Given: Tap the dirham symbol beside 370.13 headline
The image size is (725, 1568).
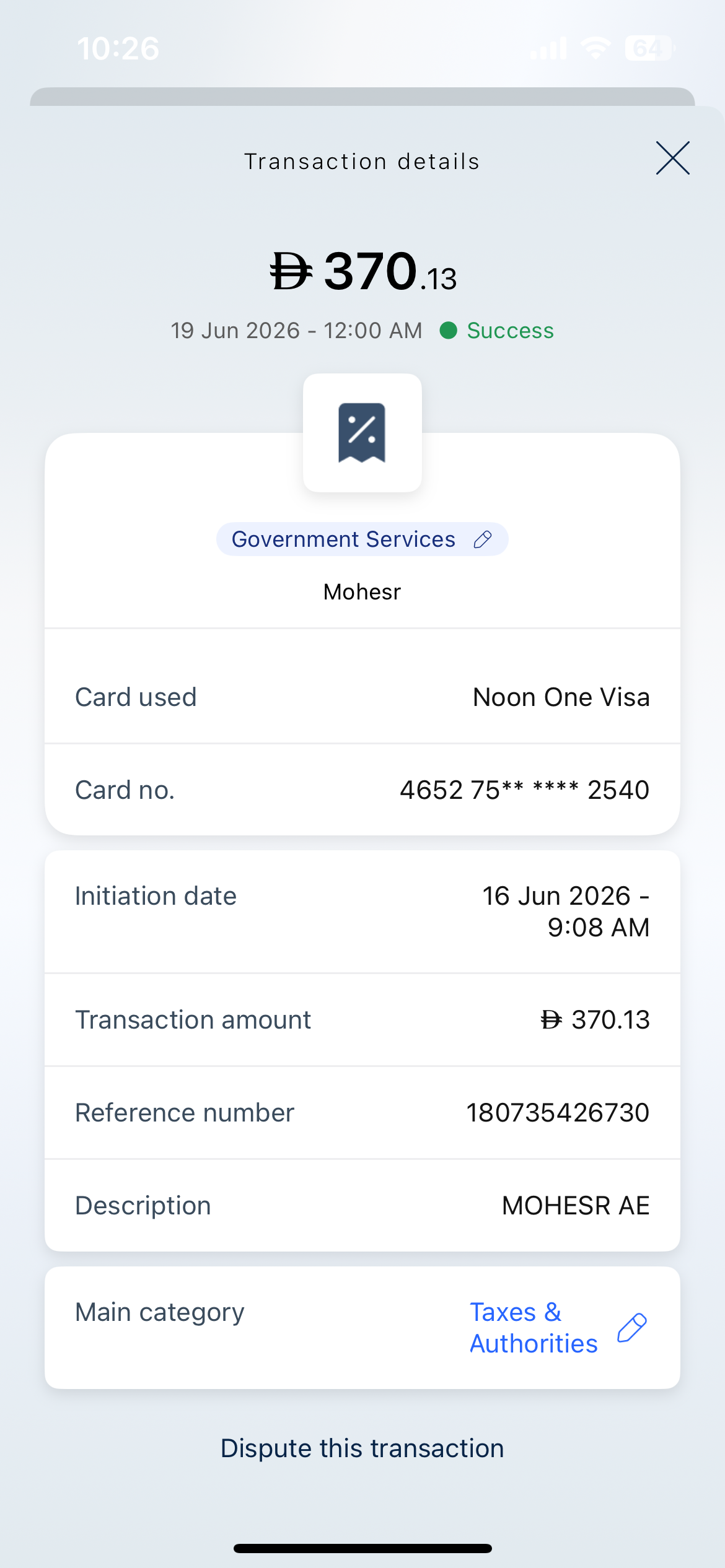Looking at the screenshot, I should (291, 271).
